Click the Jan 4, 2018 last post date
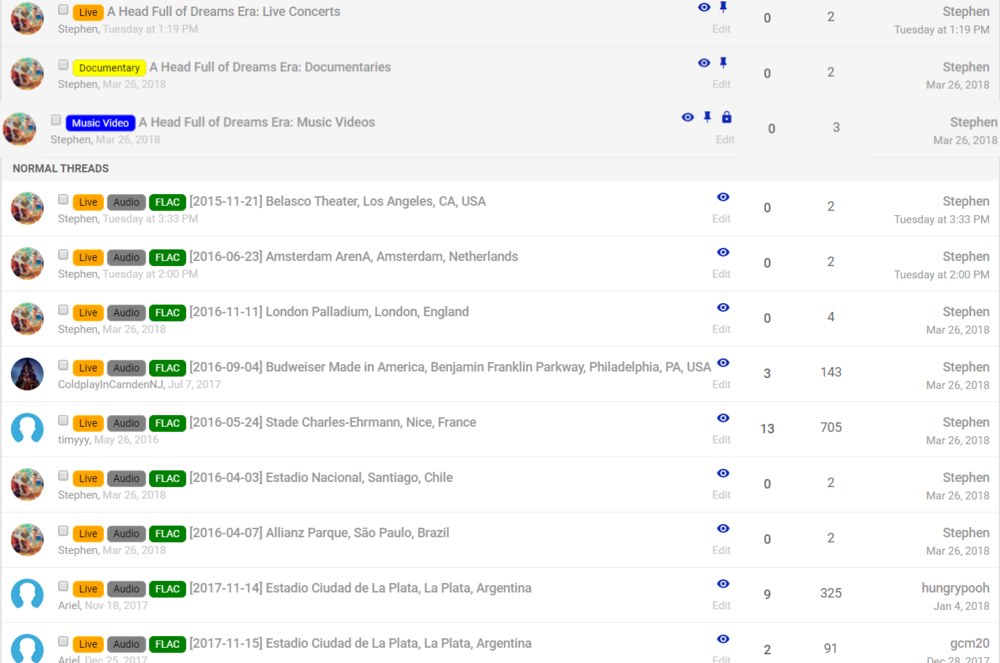 click(x=961, y=606)
